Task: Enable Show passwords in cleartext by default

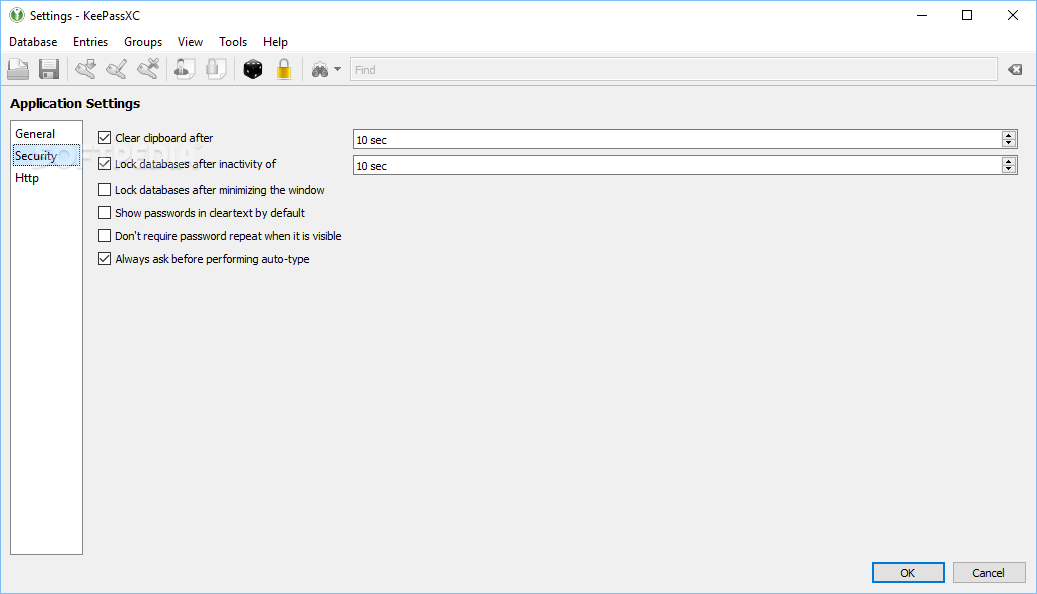Action: [x=104, y=213]
